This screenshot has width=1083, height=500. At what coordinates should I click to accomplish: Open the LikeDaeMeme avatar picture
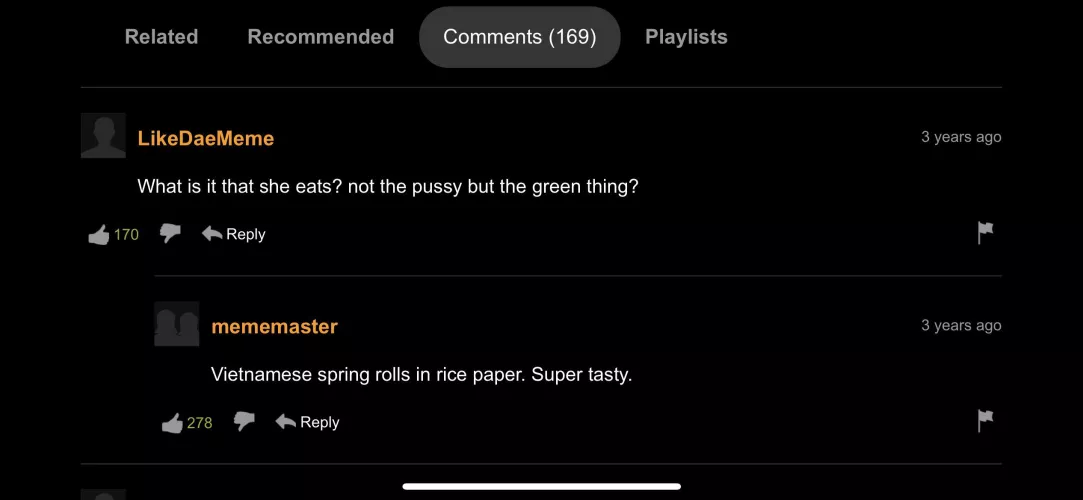tap(103, 135)
